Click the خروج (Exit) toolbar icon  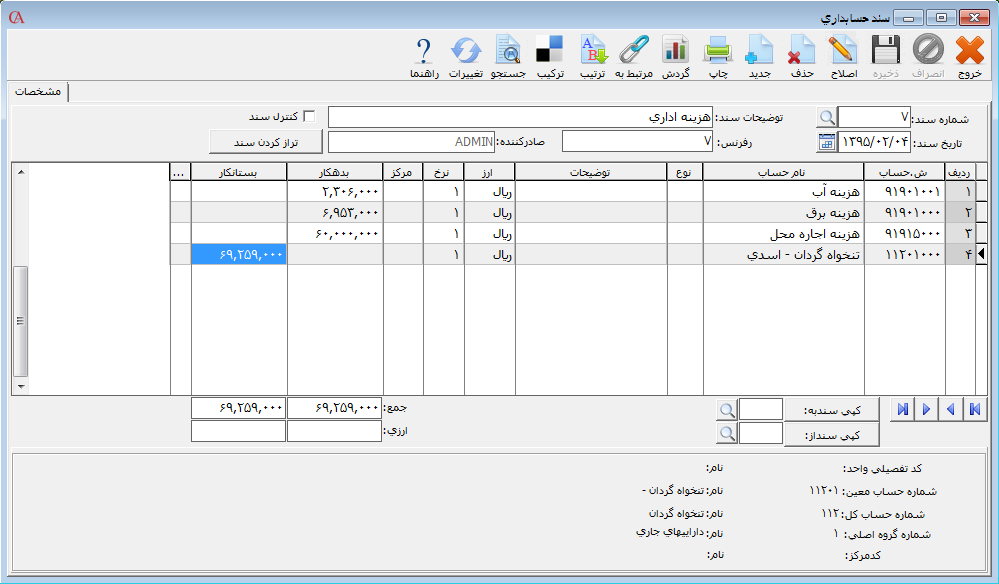click(x=969, y=50)
